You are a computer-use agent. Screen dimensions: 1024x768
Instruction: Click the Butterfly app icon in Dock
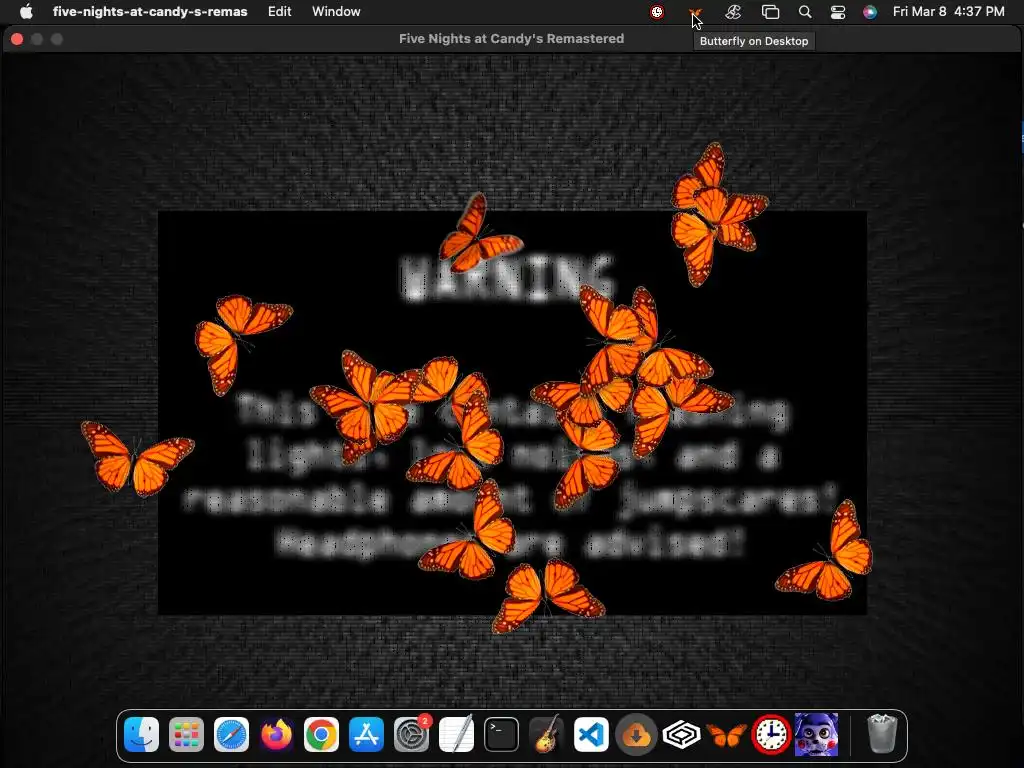[x=726, y=736]
